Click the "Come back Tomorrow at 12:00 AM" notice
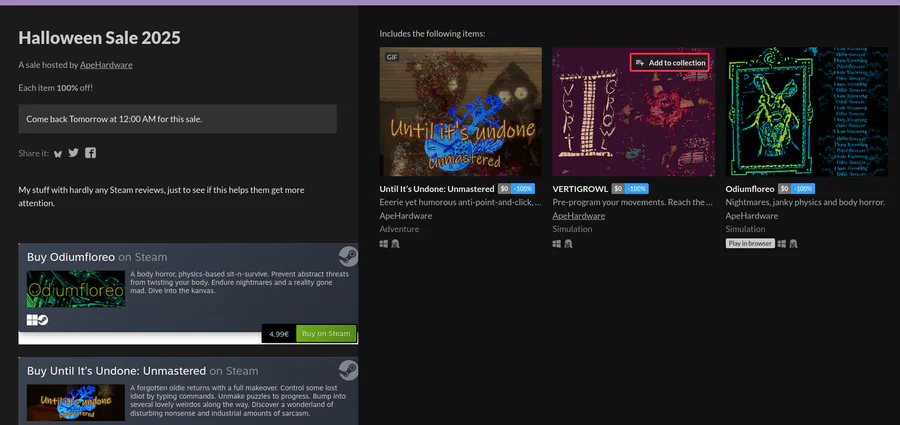Image resolution: width=900 pixels, height=425 pixels. [x=177, y=119]
